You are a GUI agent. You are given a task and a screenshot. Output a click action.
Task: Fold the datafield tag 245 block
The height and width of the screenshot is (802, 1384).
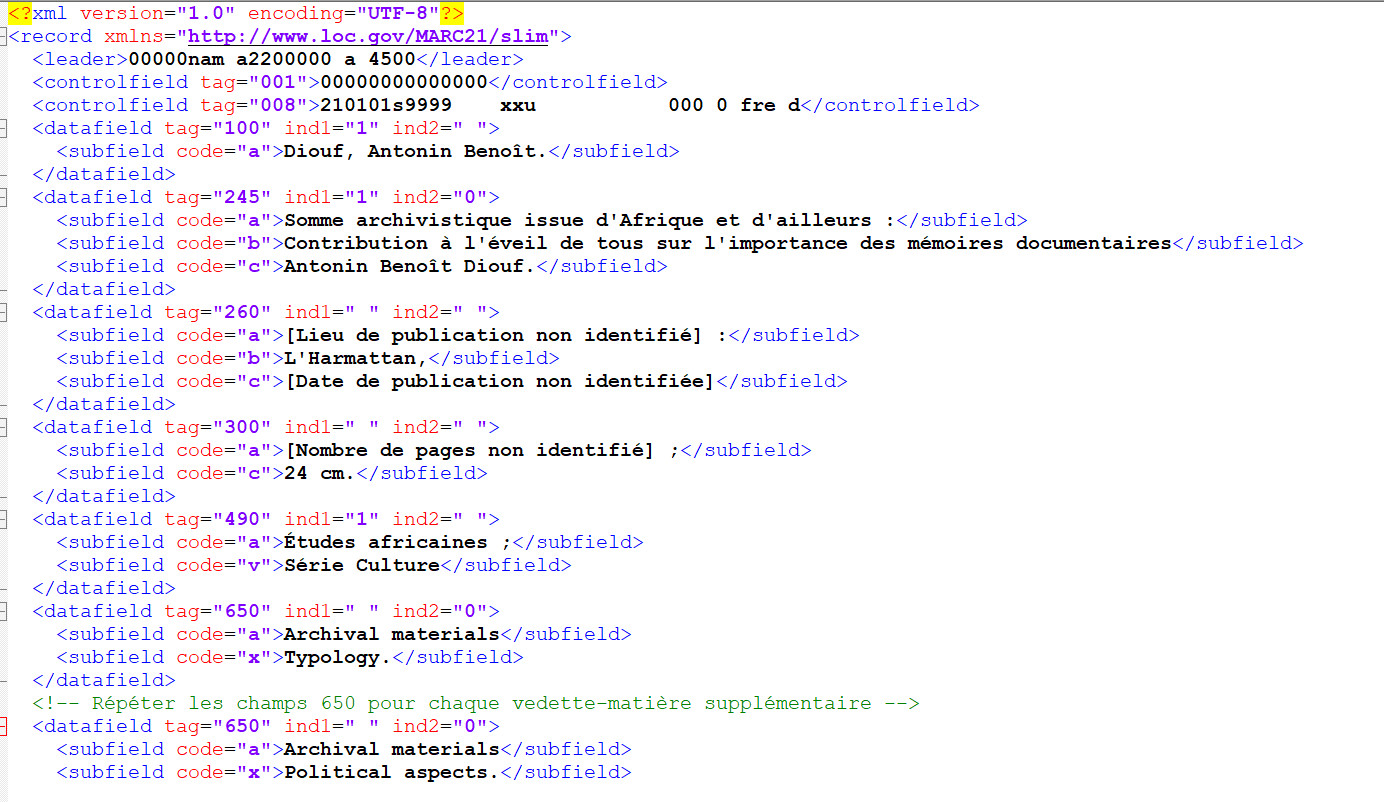point(3,197)
